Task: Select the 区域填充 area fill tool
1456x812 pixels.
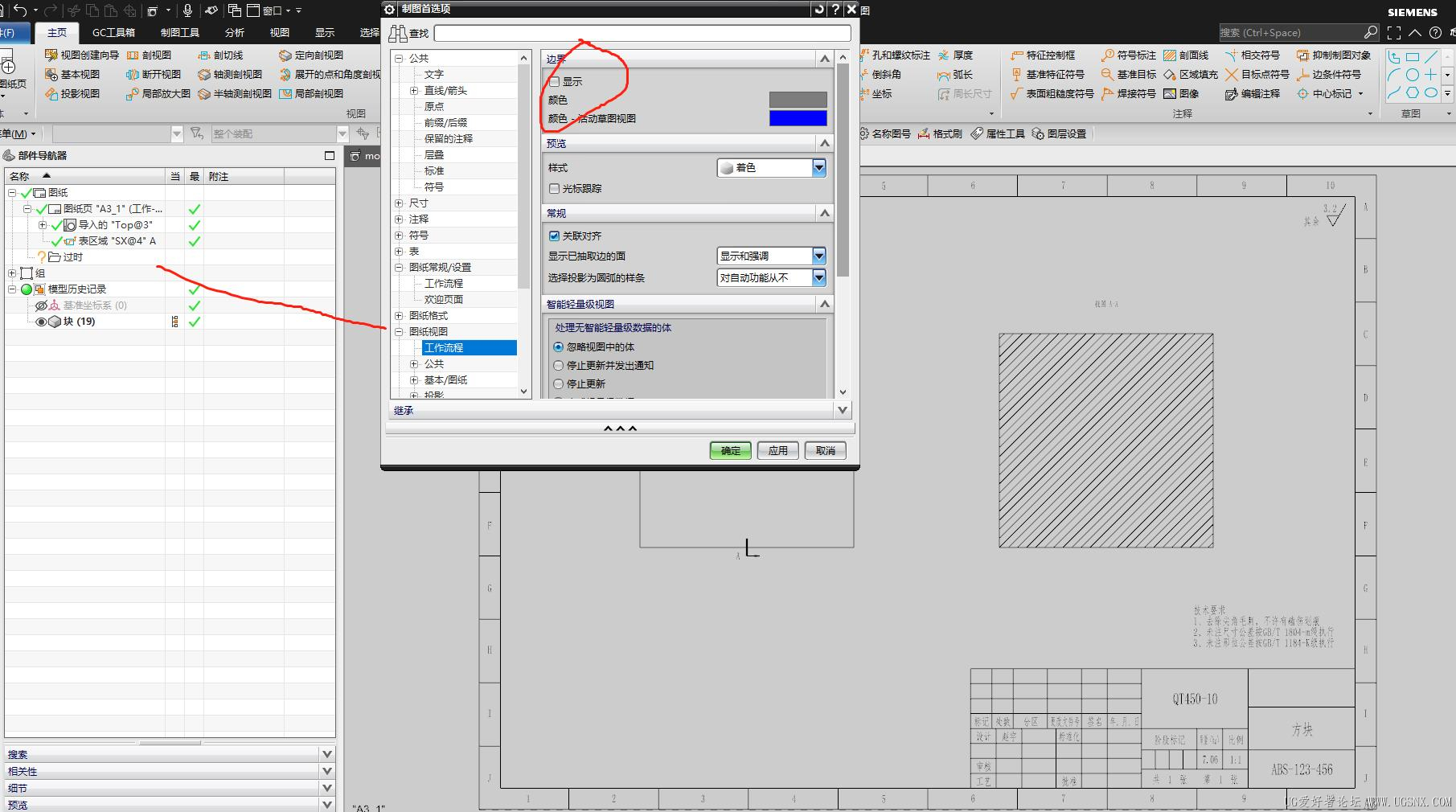Action: coord(1191,74)
